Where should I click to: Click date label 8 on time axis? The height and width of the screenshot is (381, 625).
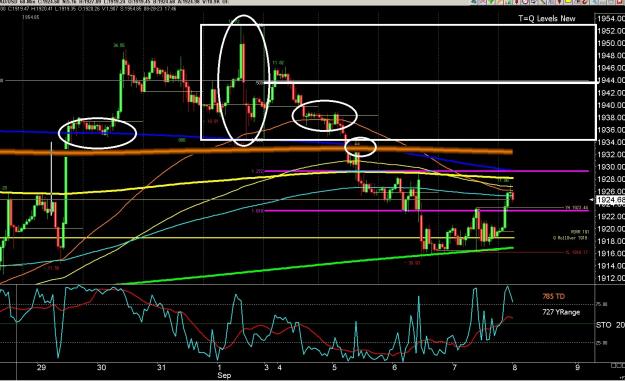[x=515, y=367]
